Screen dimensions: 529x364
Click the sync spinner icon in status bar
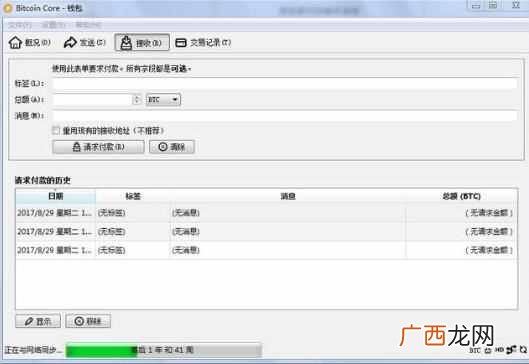523,350
